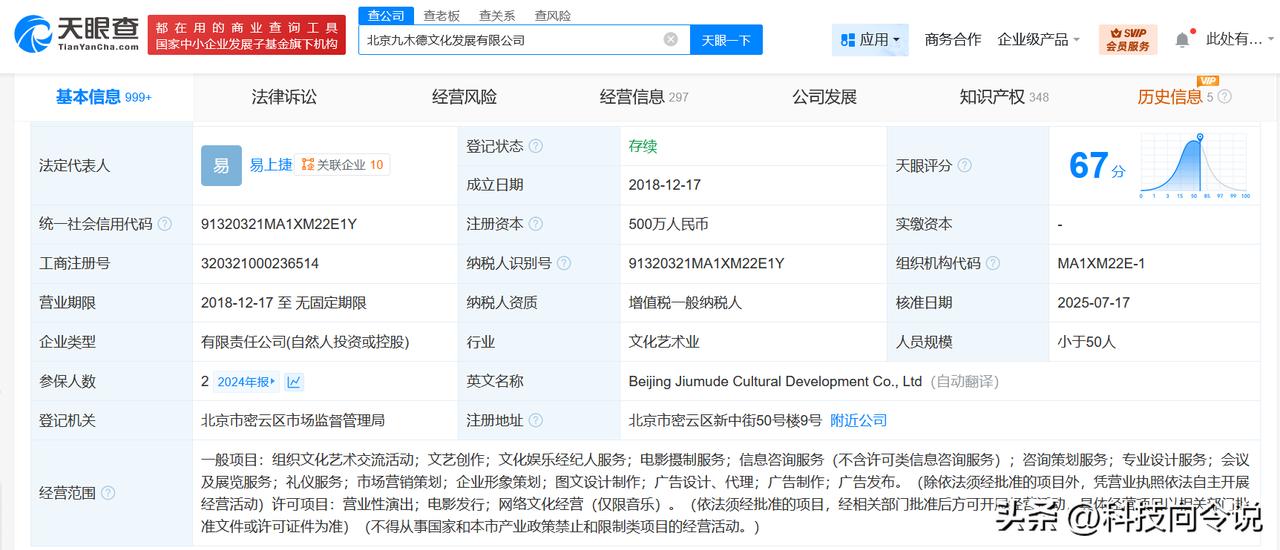Click credit code 91320321MA1XM22E1Y under 统一社会信用代码

tap(279, 224)
